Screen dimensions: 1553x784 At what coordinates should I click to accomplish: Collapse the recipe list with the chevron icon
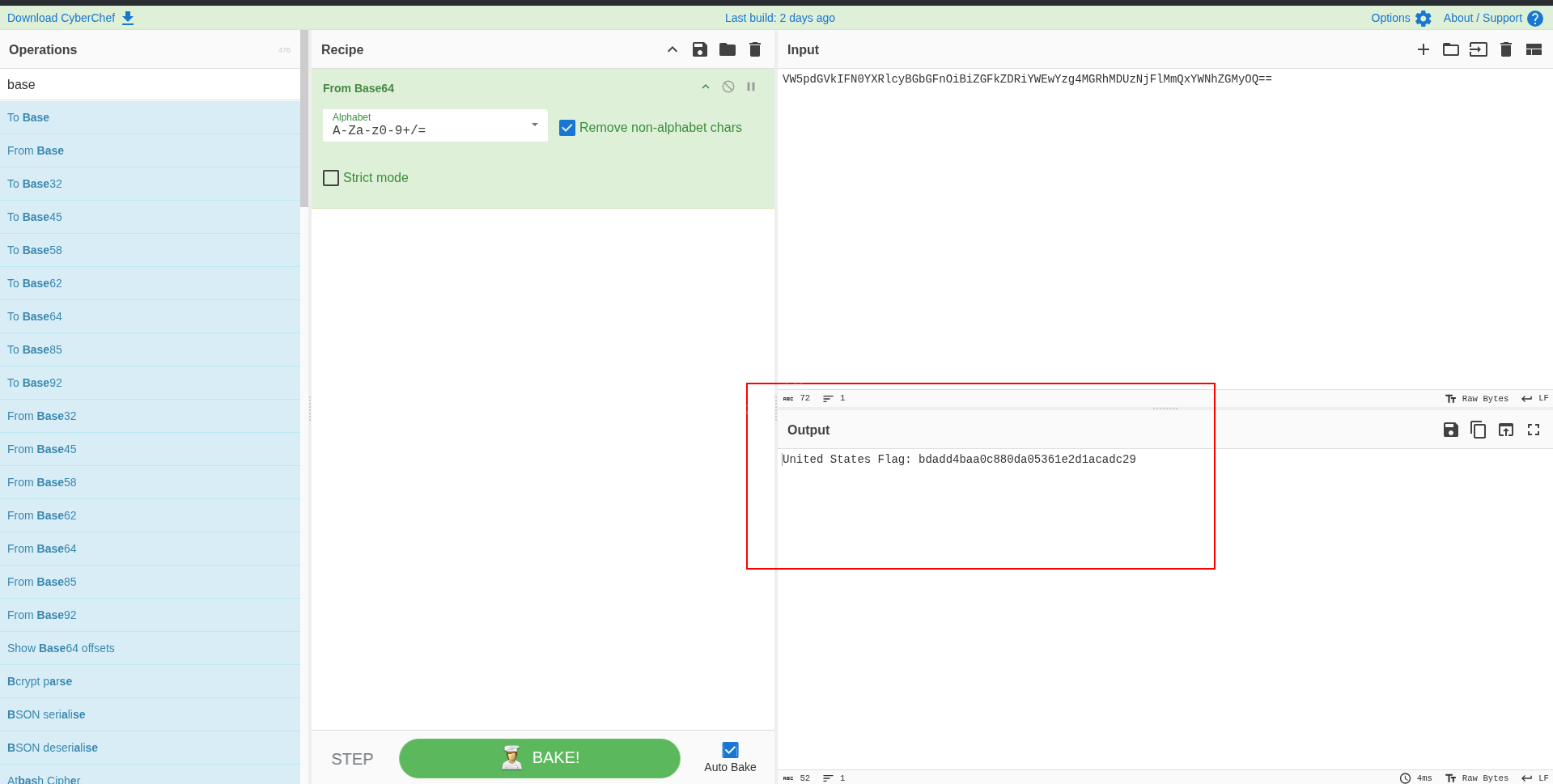[x=673, y=49]
